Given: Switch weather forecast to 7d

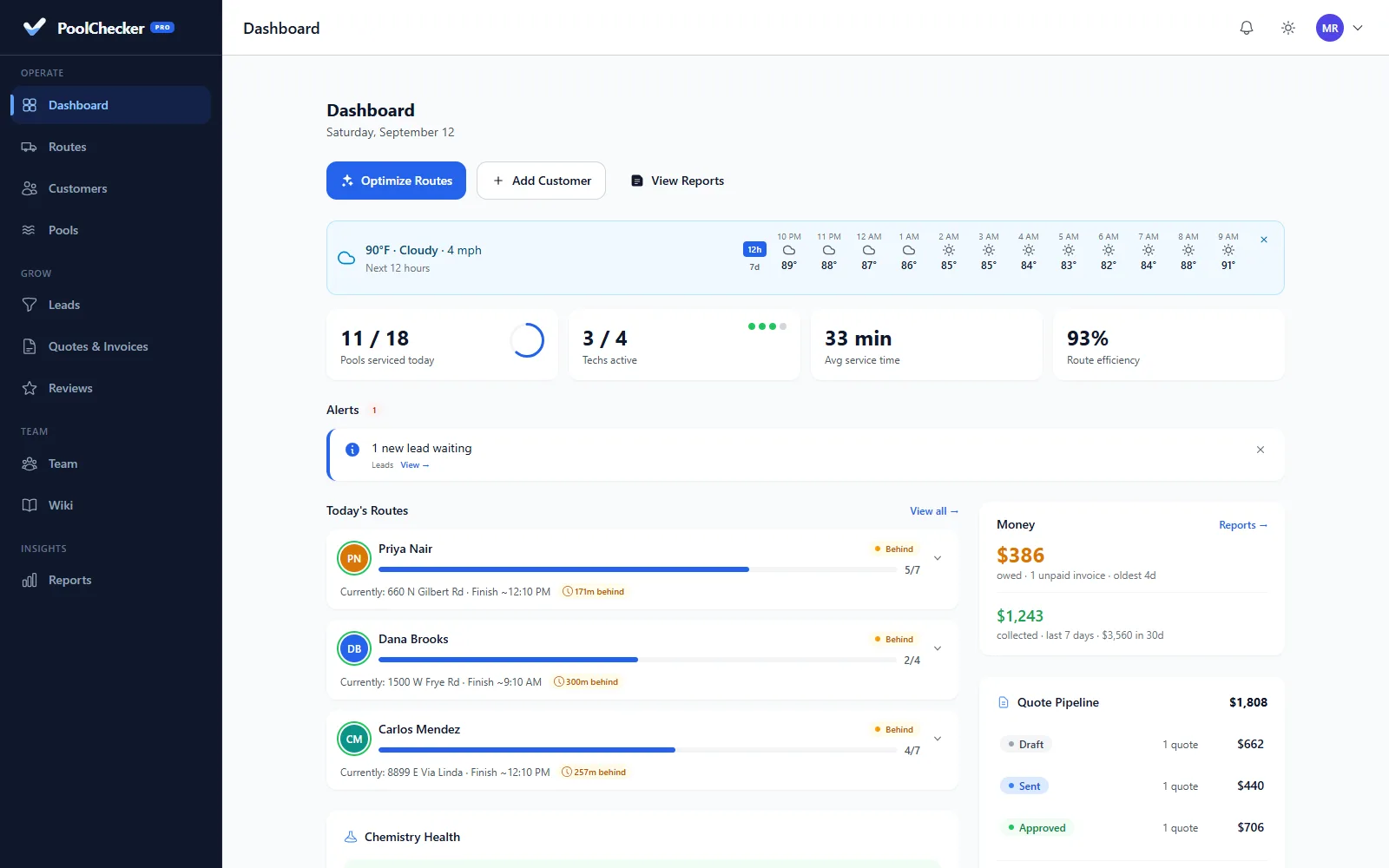Looking at the screenshot, I should click(x=754, y=267).
